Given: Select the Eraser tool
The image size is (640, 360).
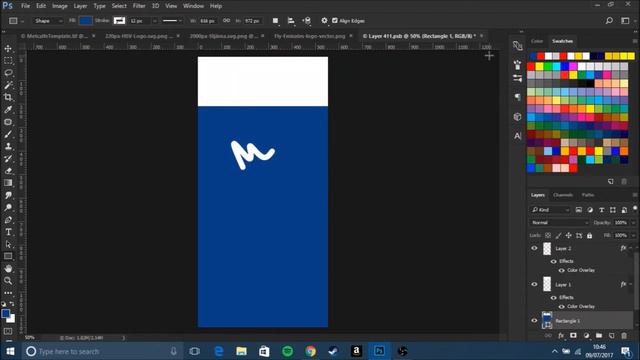Looking at the screenshot, I should coord(8,171).
